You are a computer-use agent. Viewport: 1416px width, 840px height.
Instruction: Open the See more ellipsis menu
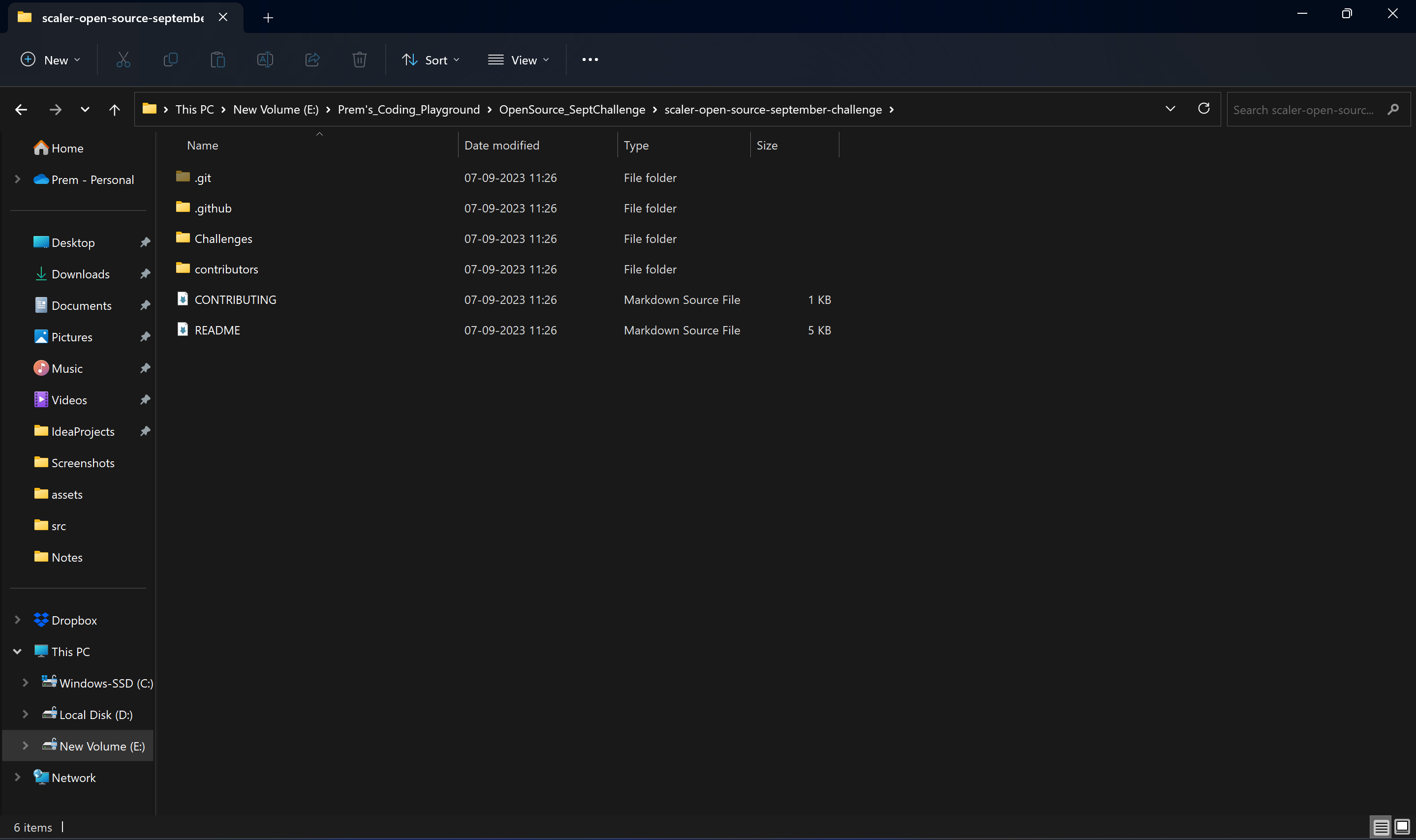tap(590, 60)
